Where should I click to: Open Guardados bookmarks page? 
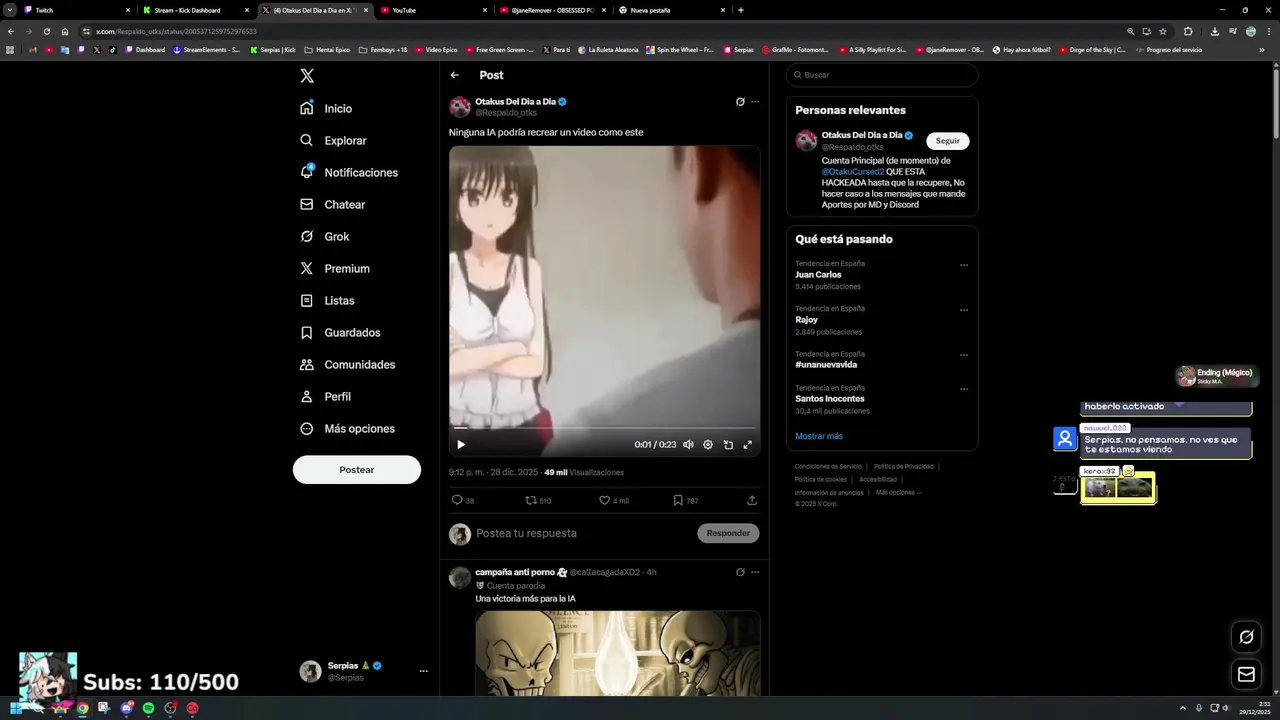(340, 332)
